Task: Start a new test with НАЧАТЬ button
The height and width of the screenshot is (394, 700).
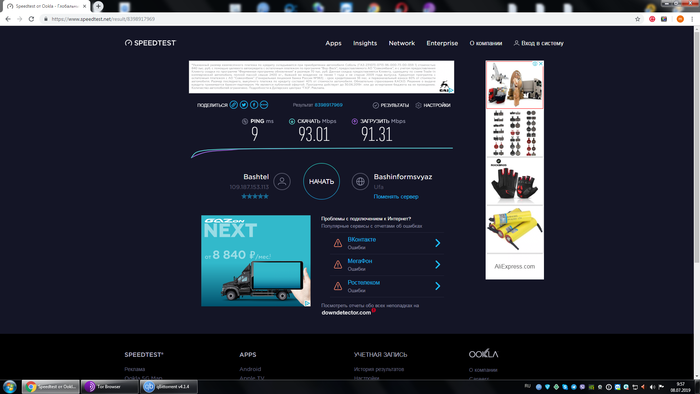Action: click(x=321, y=181)
